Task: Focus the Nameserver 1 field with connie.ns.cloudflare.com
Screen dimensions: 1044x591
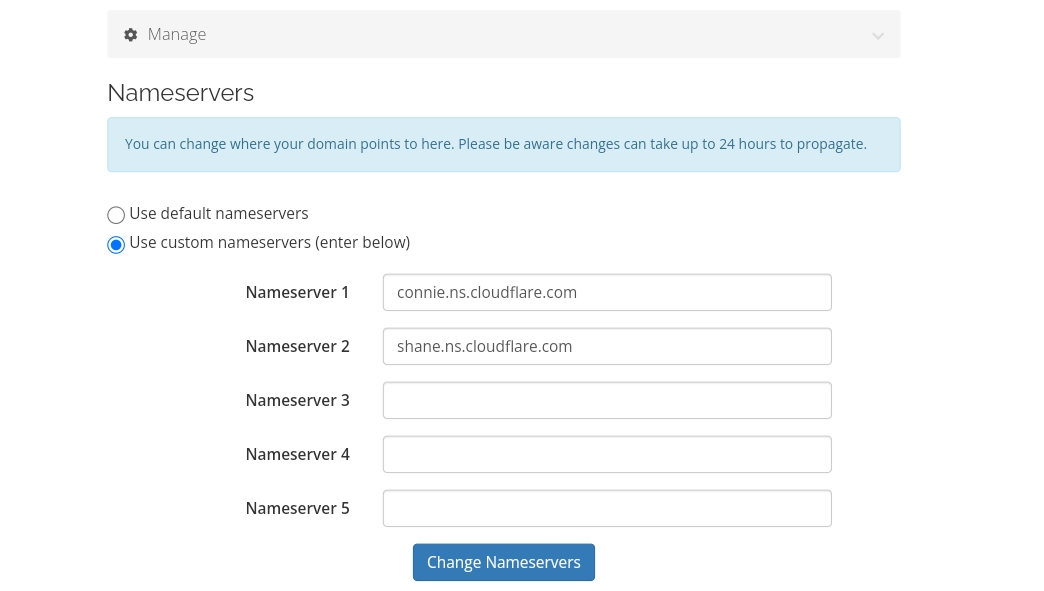Action: 607,293
